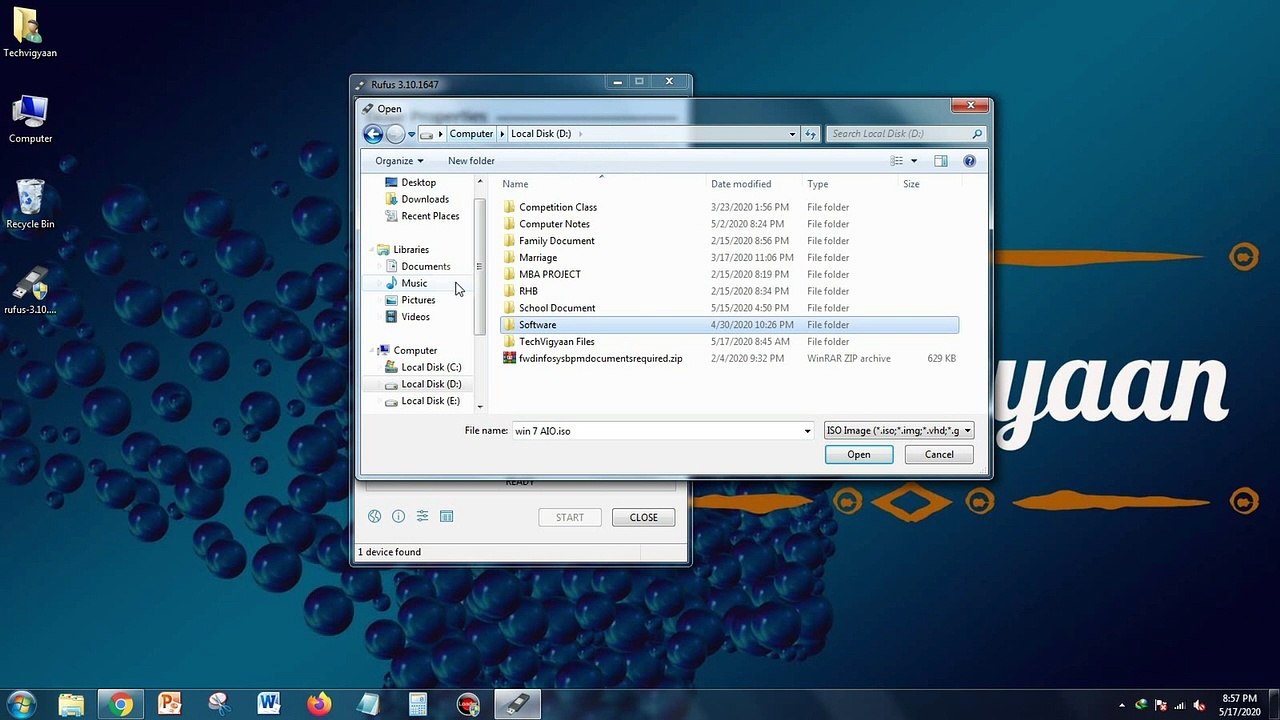
Task: Change view with the views icon
Action: click(x=897, y=161)
